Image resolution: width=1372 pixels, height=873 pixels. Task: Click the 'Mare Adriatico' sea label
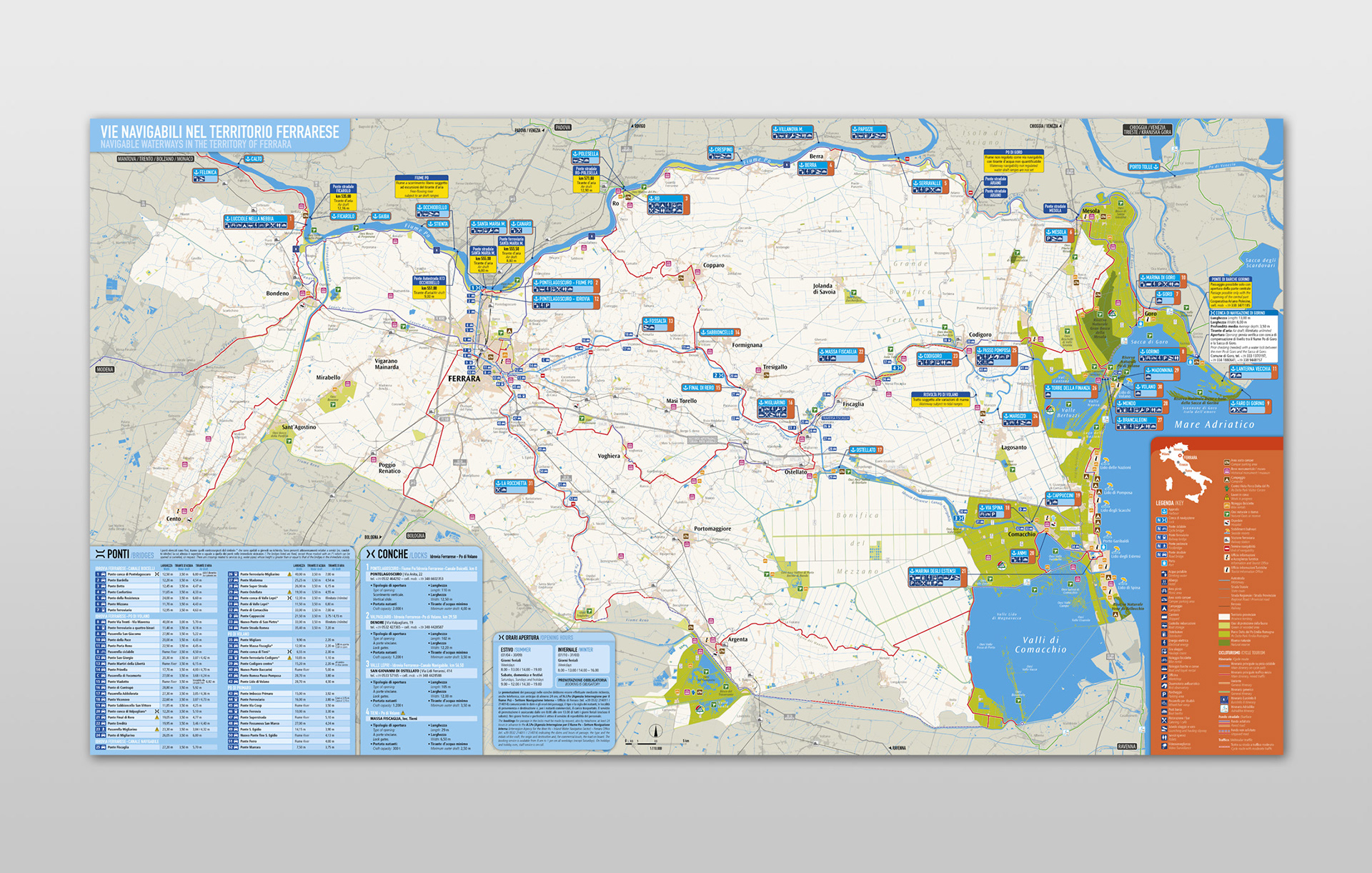pyautogui.click(x=1214, y=424)
